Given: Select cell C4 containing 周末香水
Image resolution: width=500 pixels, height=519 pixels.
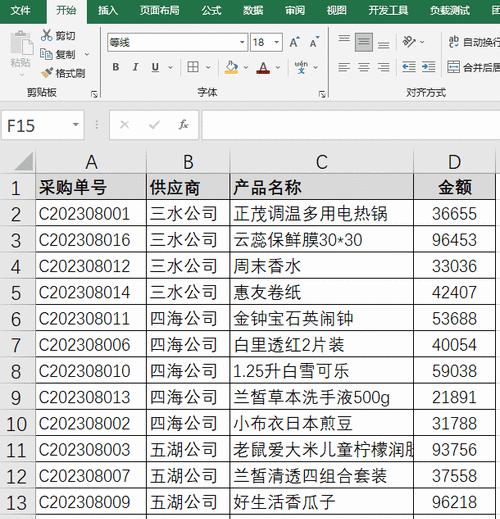Looking at the screenshot, I should point(321,266).
